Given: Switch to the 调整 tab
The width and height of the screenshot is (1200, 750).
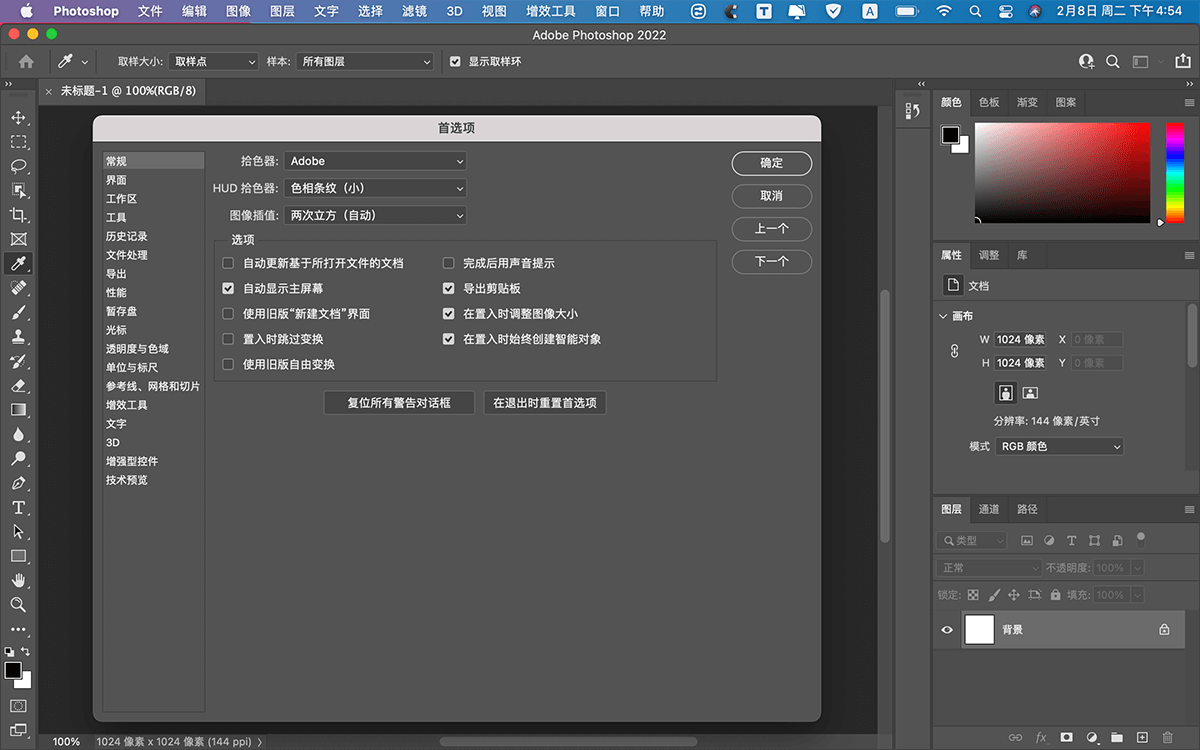Looking at the screenshot, I should coord(989,255).
